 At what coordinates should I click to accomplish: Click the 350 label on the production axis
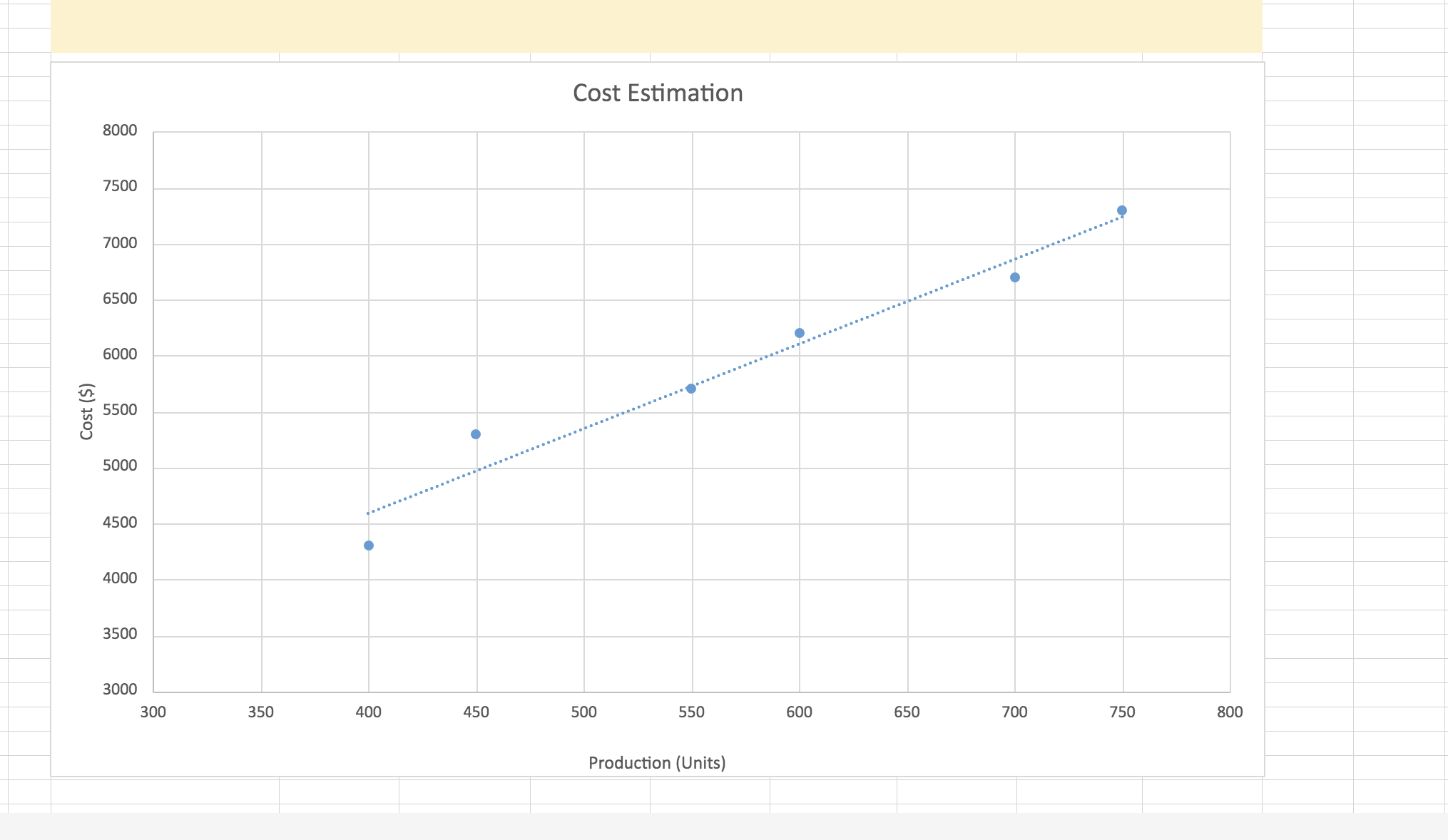[261, 712]
